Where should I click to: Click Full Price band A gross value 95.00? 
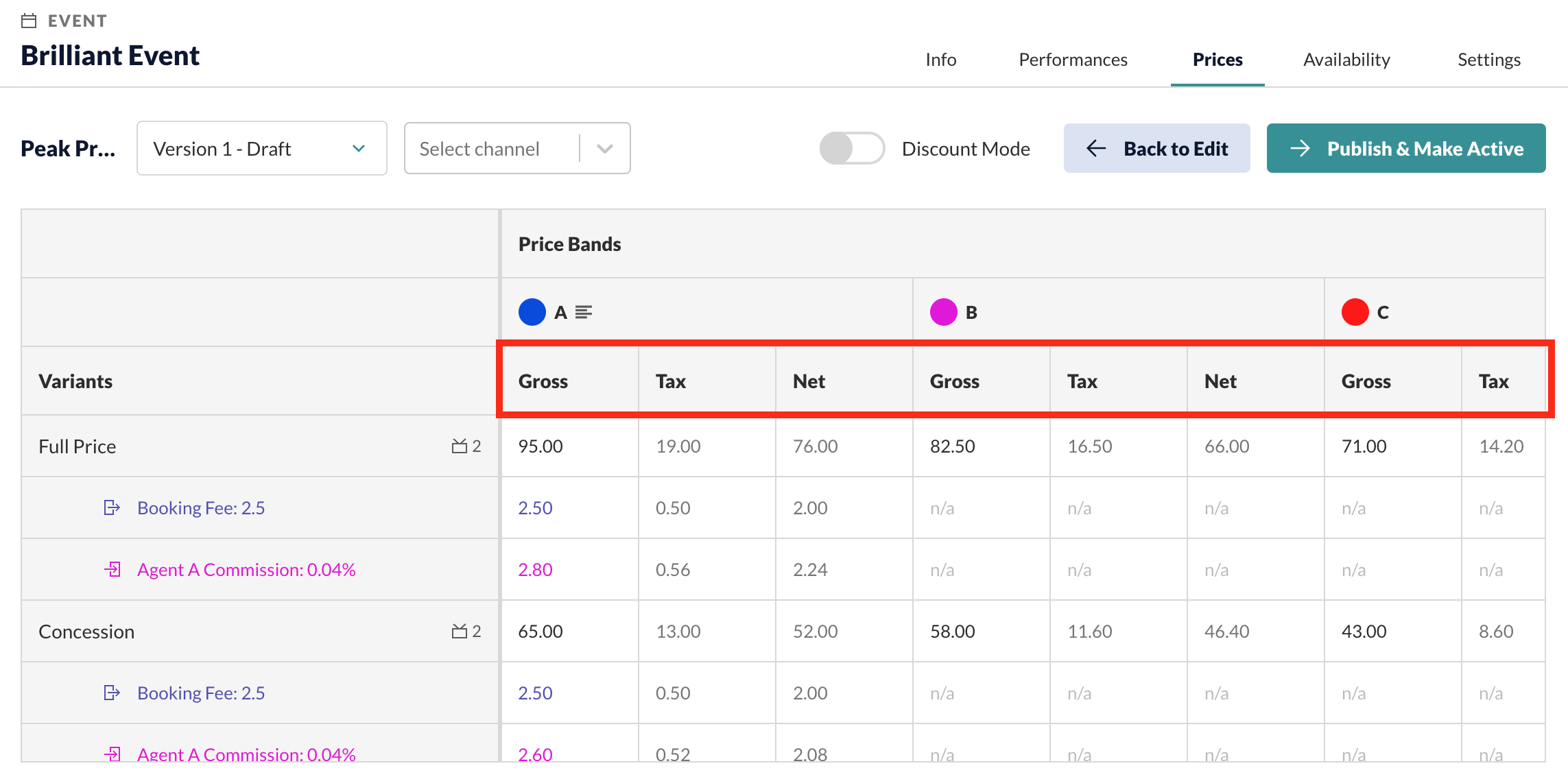(x=541, y=446)
